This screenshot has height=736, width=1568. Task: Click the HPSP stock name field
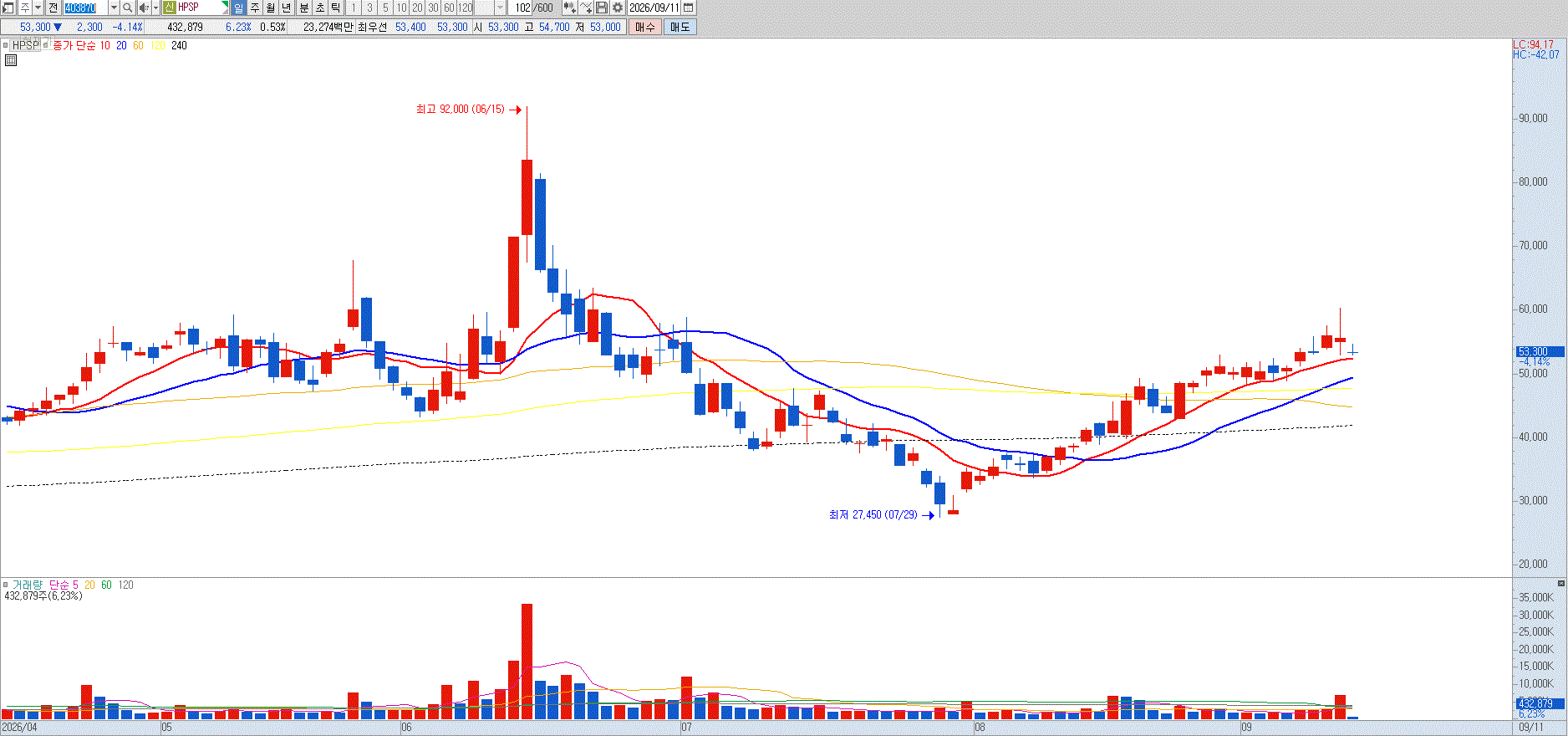(197, 8)
